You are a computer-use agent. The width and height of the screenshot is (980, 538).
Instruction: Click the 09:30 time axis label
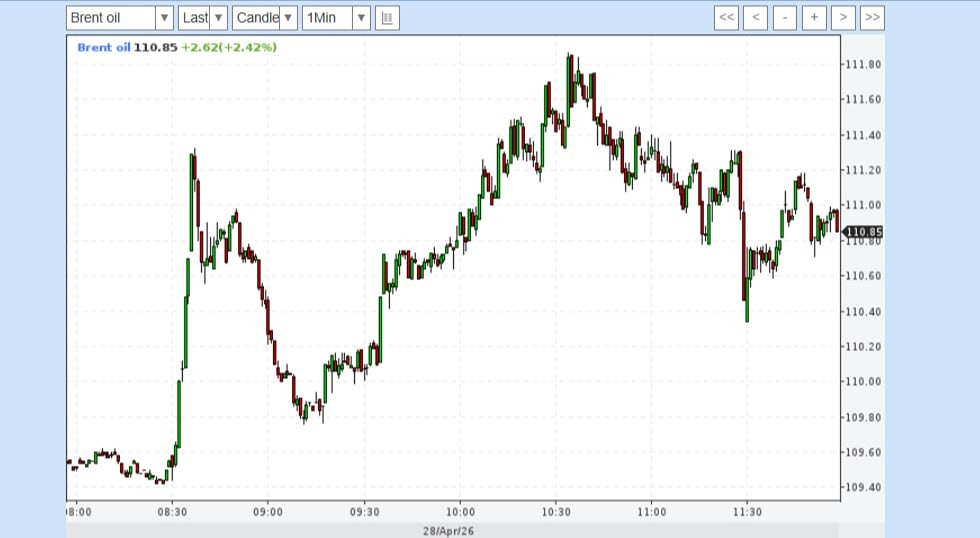(x=364, y=512)
